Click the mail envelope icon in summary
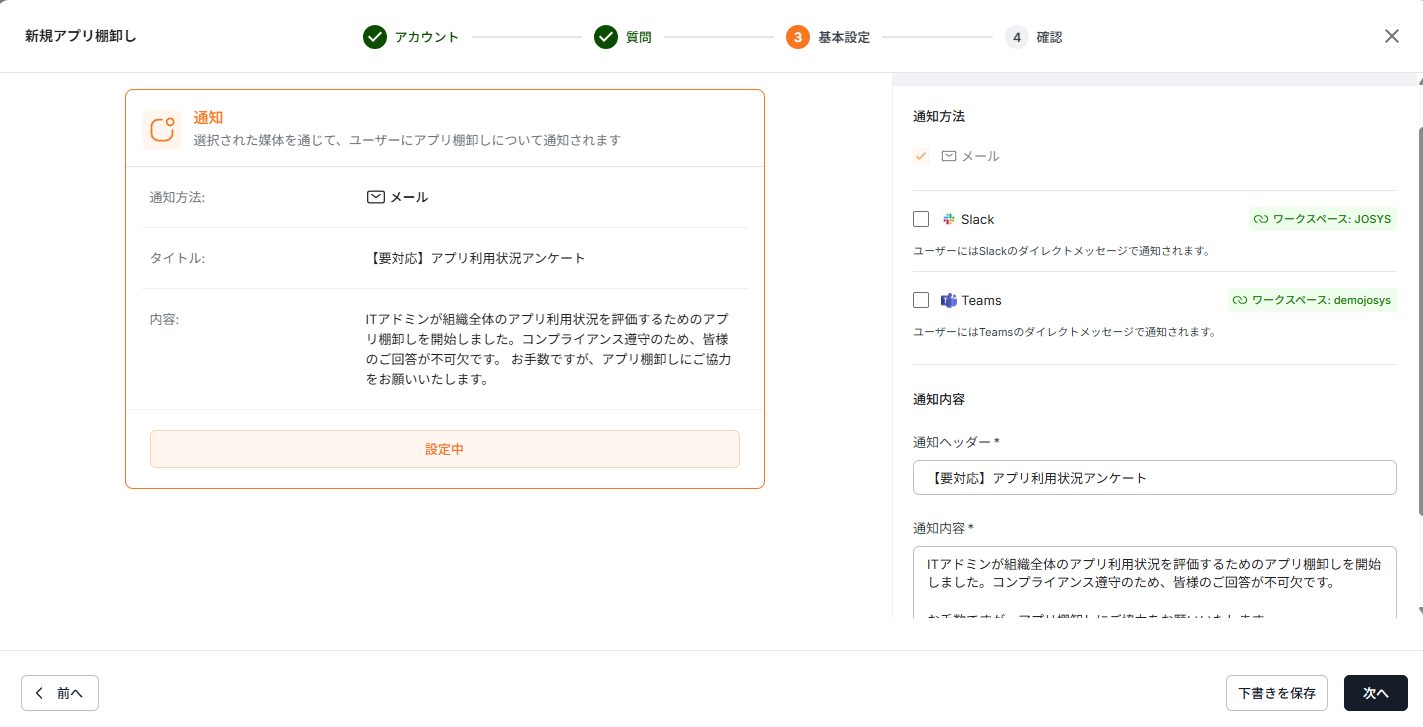 (376, 197)
